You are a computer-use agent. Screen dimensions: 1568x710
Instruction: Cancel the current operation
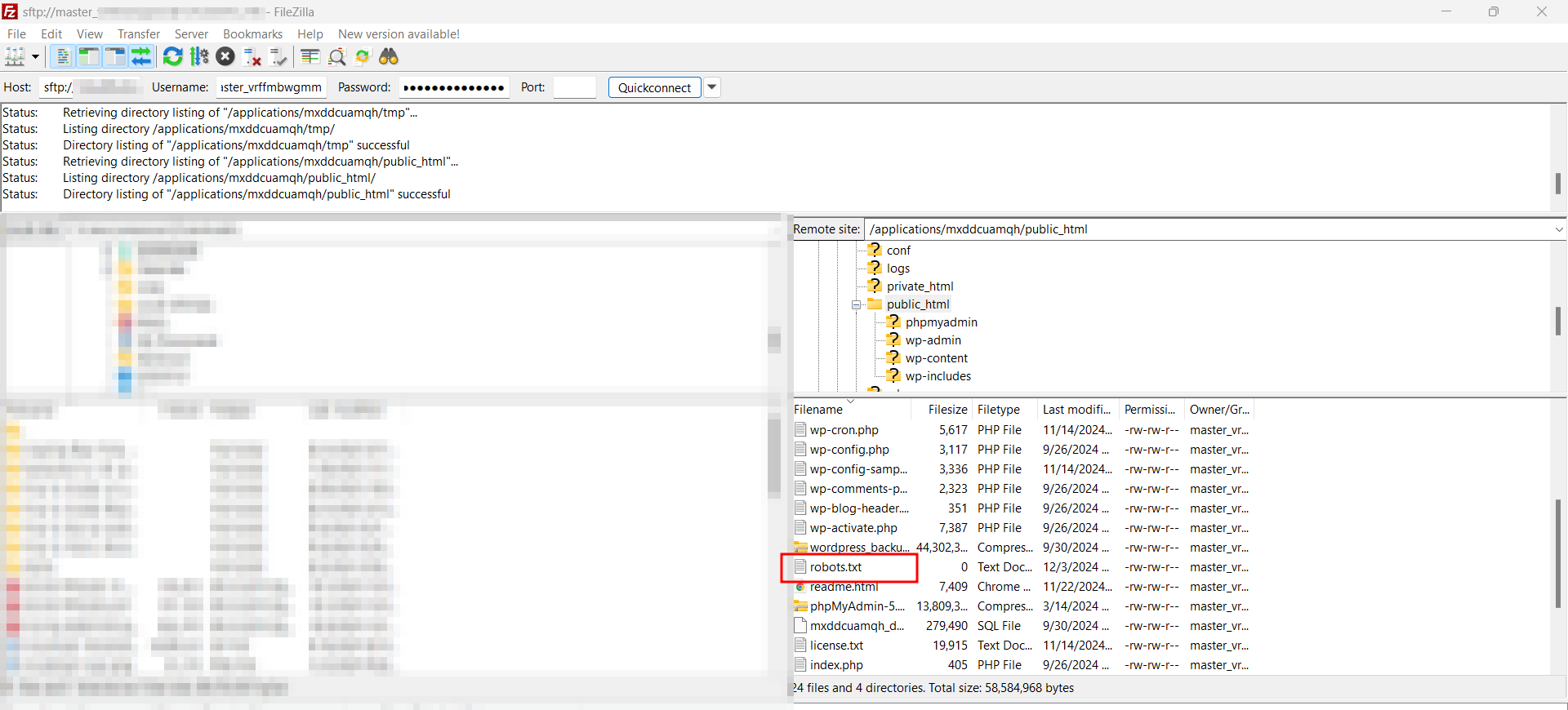(x=225, y=56)
